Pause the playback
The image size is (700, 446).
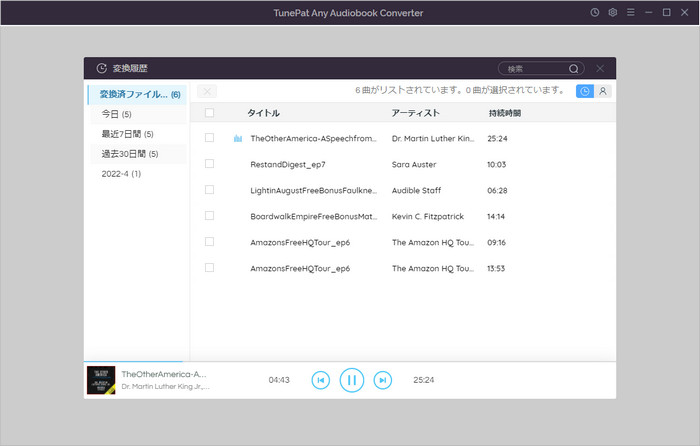pos(352,380)
